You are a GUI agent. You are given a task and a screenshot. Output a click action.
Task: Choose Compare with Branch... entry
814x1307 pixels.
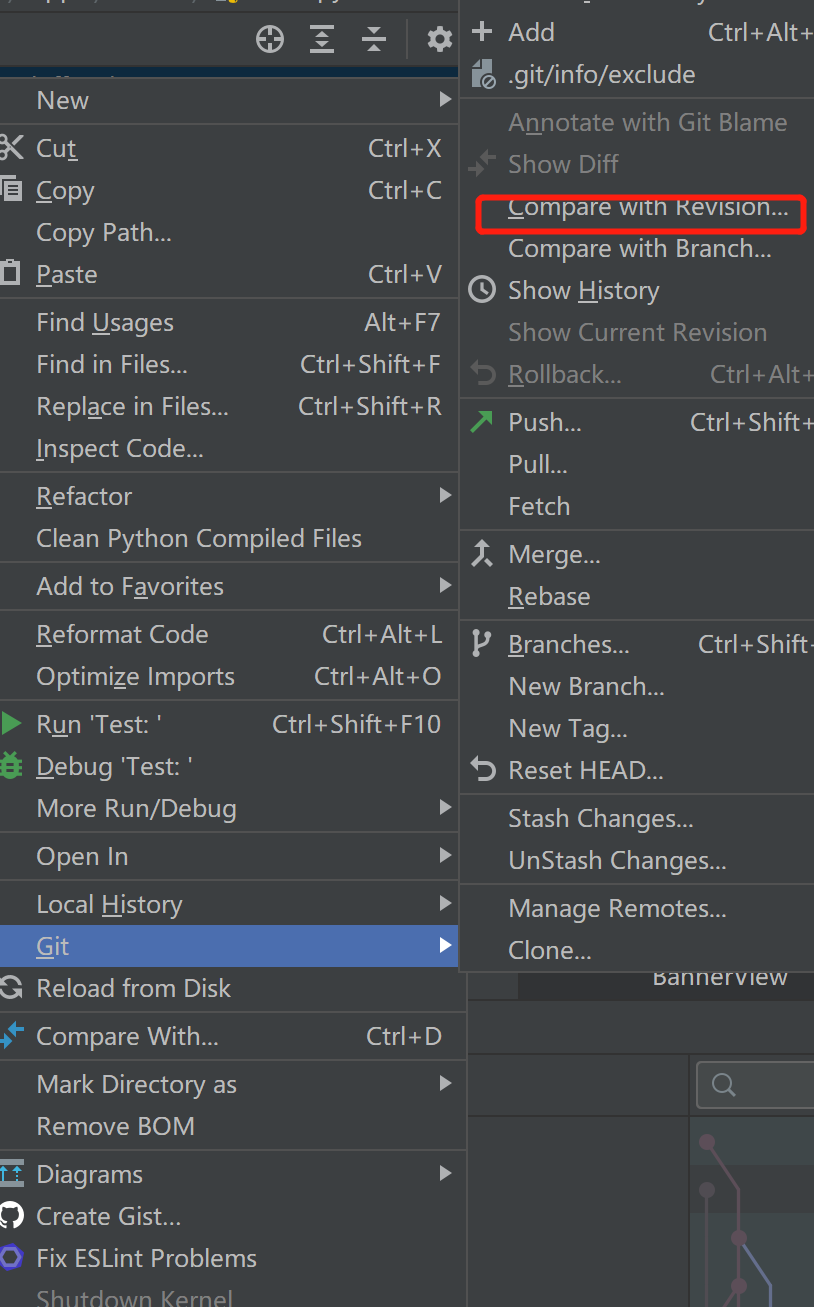pos(639,248)
